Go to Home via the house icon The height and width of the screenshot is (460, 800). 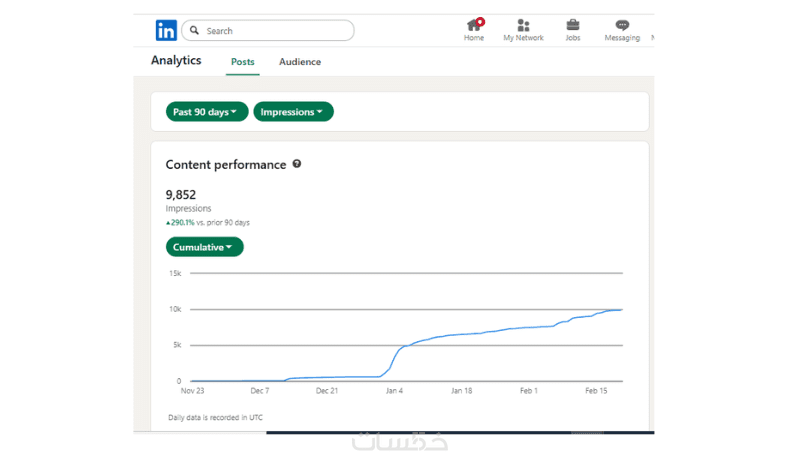click(x=474, y=25)
